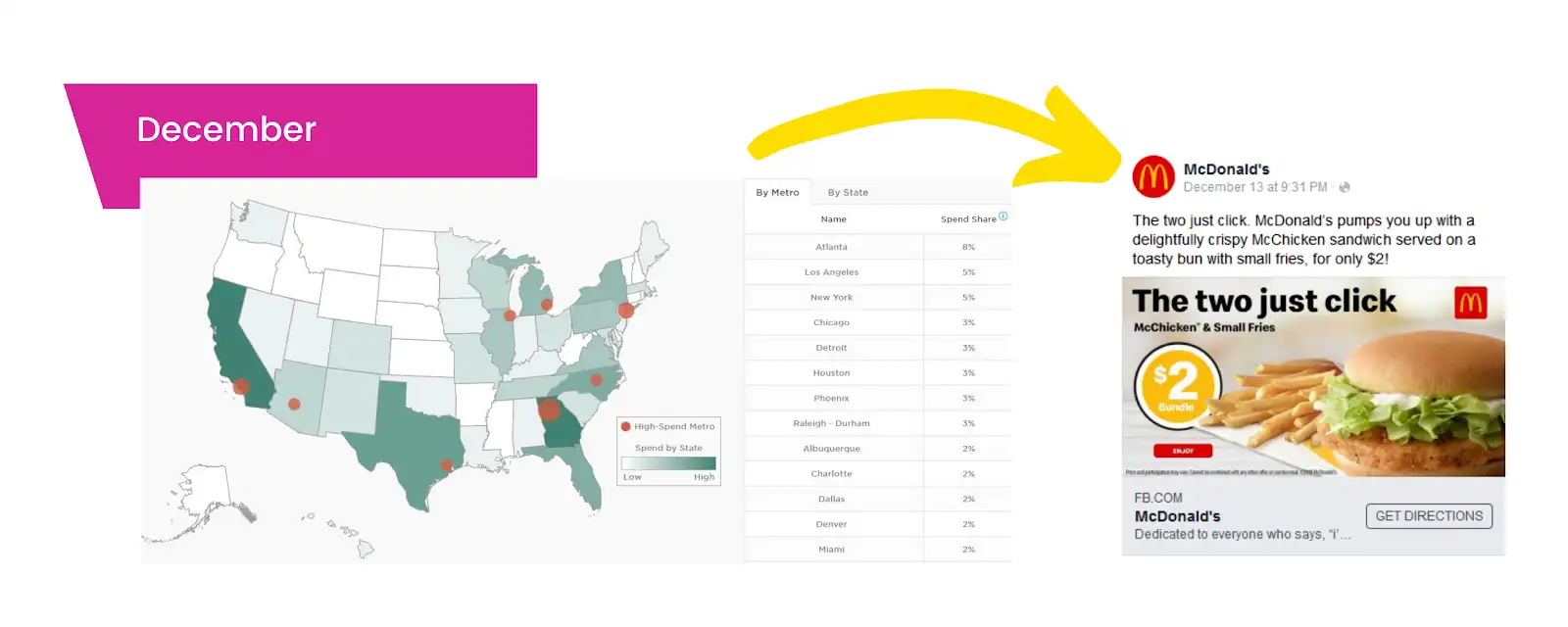The width and height of the screenshot is (1568, 627).
Task: Click the Phoenix metro dot on map
Action: click(x=294, y=404)
